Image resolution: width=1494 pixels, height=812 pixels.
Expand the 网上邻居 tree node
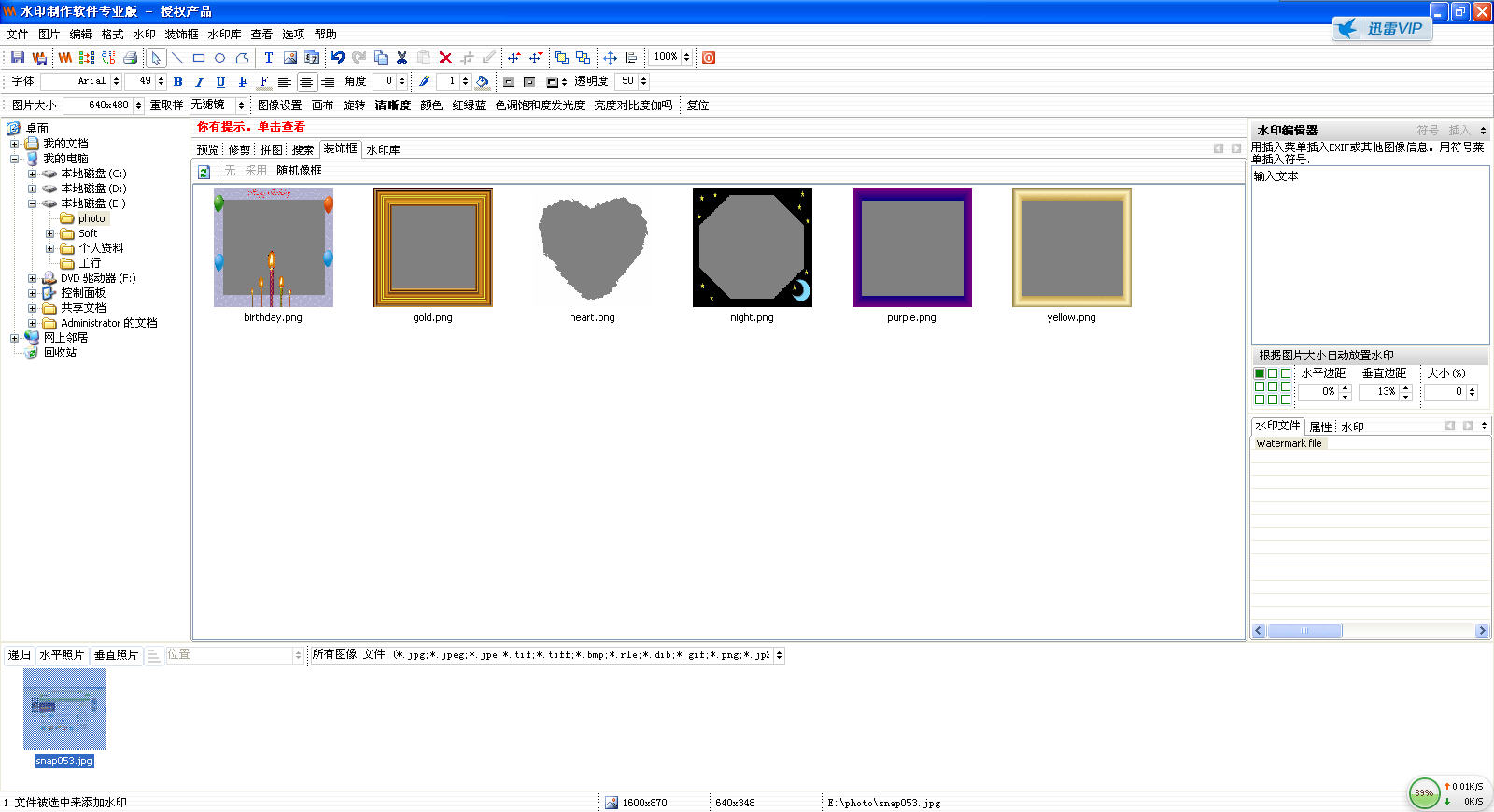(x=14, y=338)
